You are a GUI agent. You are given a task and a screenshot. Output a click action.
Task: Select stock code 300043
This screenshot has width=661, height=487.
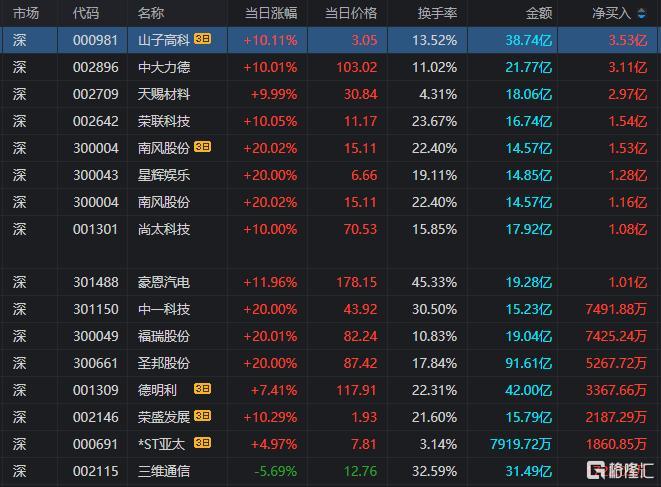96,175
